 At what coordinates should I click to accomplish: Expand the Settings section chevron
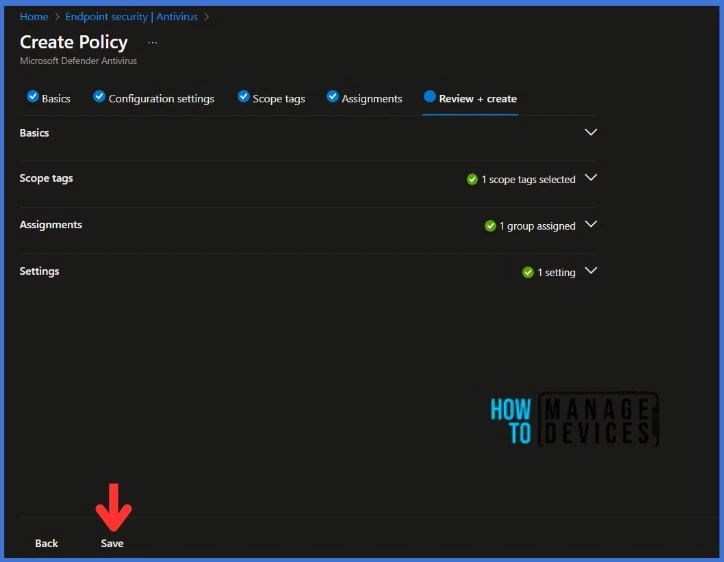coord(591,270)
